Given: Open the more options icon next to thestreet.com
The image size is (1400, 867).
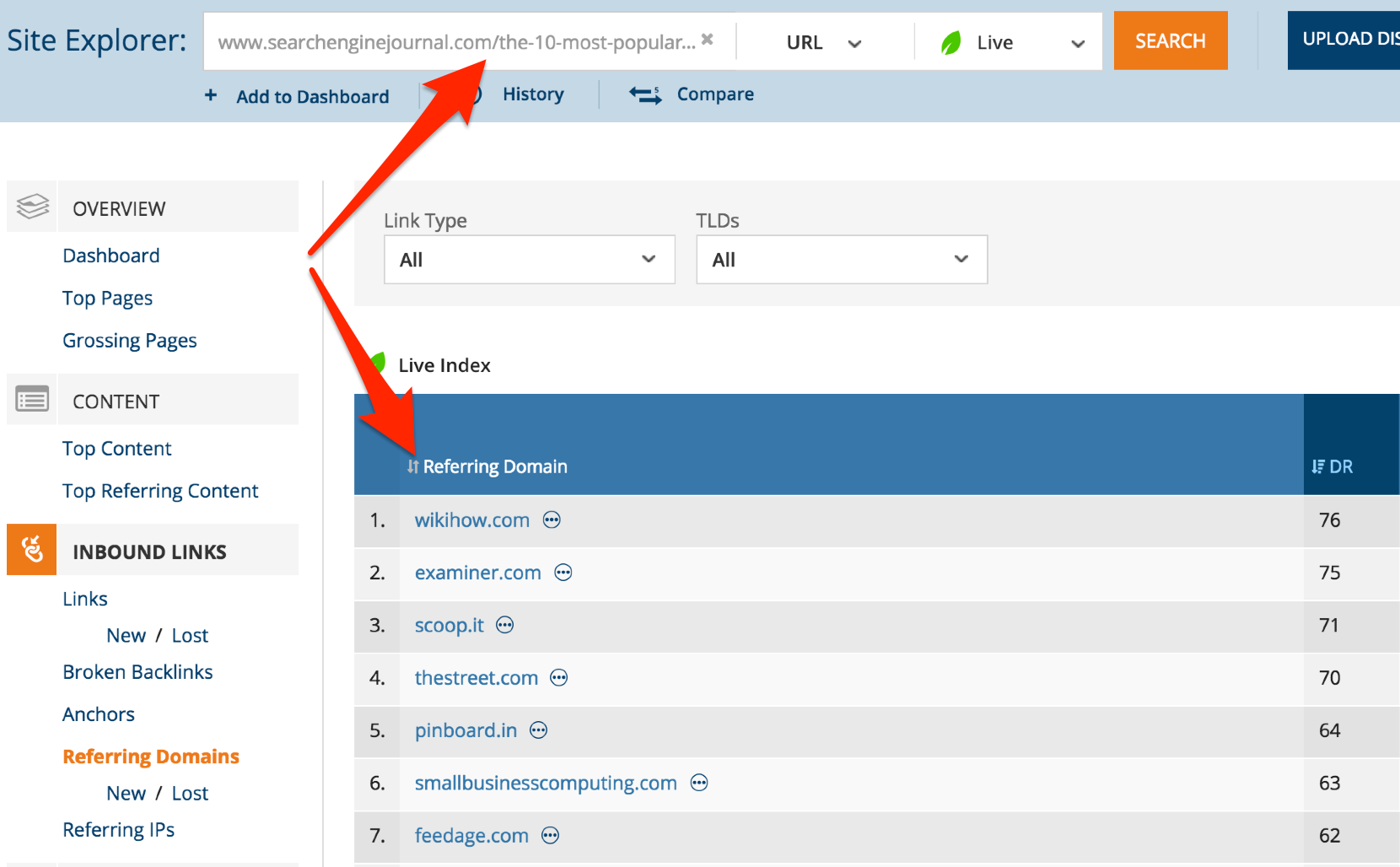Looking at the screenshot, I should (x=559, y=677).
